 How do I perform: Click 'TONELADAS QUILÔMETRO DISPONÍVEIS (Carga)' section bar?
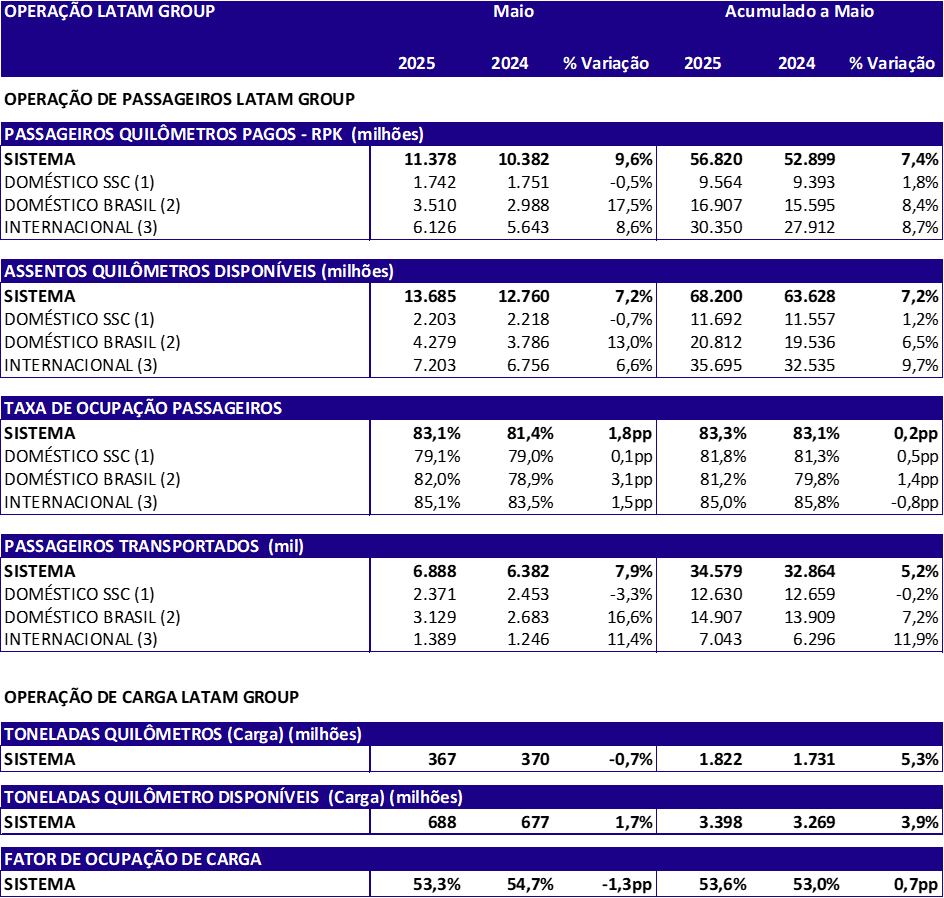pyautogui.click(x=472, y=797)
